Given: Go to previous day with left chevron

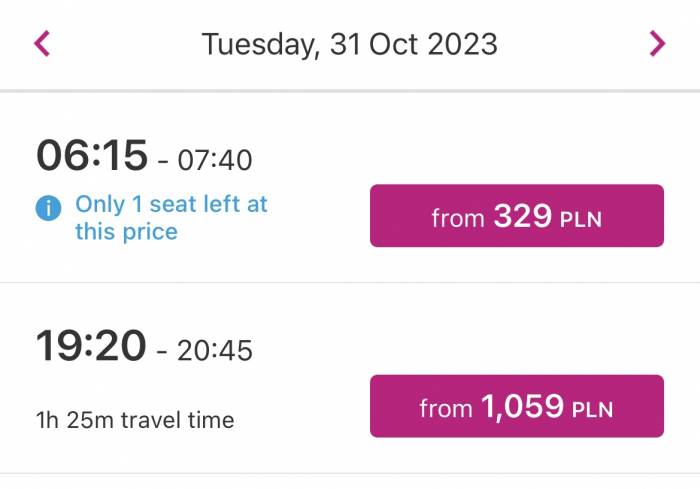Looking at the screenshot, I should 42,43.
